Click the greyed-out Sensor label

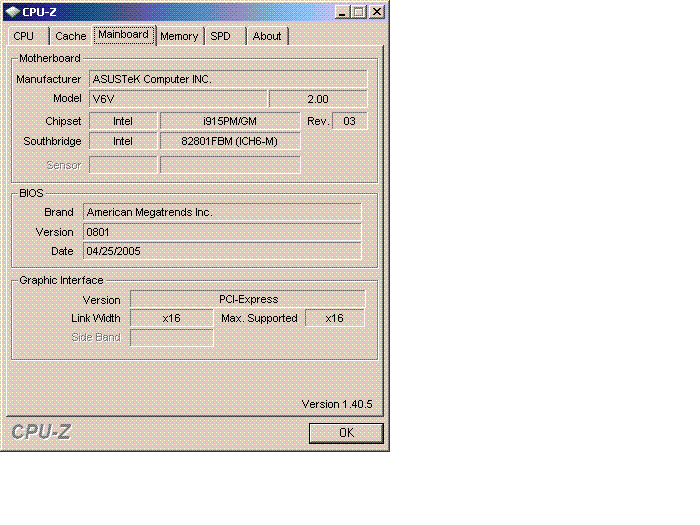tap(64, 165)
